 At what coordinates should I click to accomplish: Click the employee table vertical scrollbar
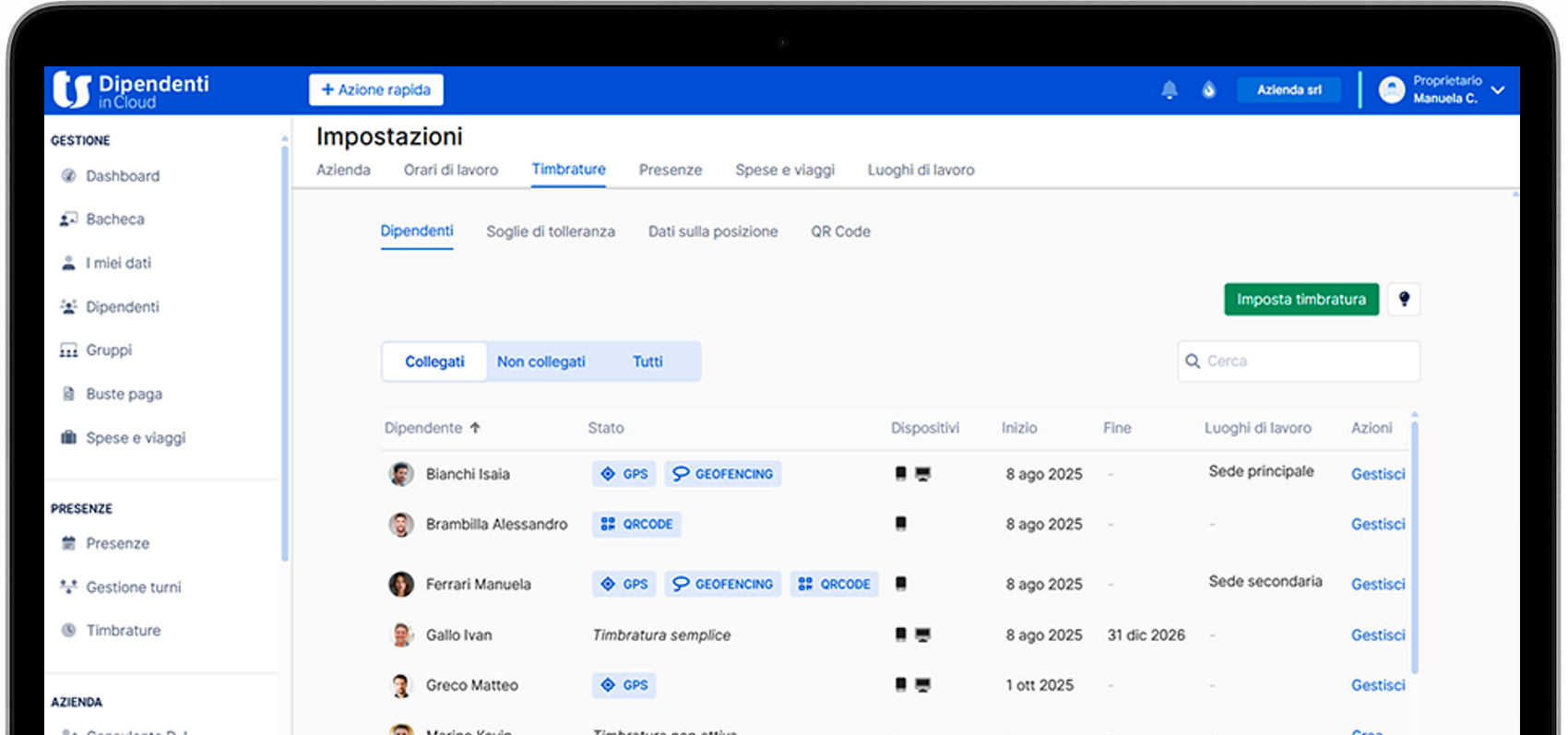1414,546
